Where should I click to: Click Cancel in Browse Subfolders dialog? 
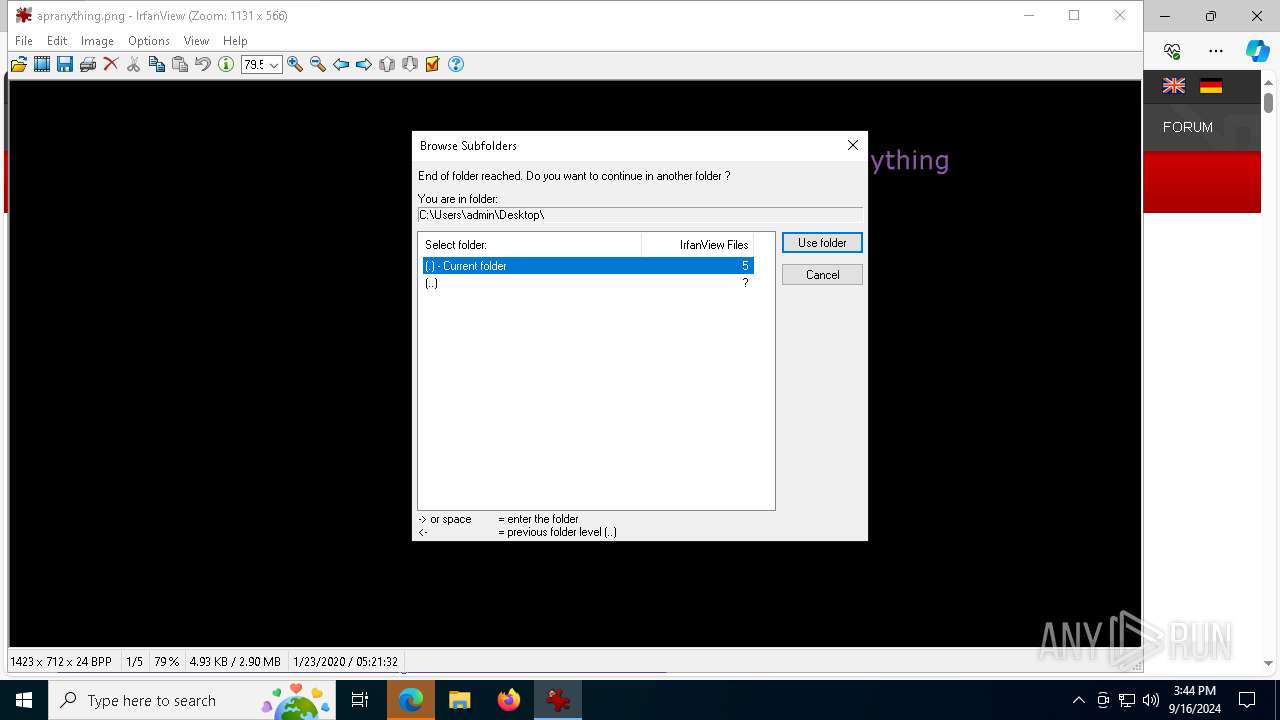click(x=822, y=275)
